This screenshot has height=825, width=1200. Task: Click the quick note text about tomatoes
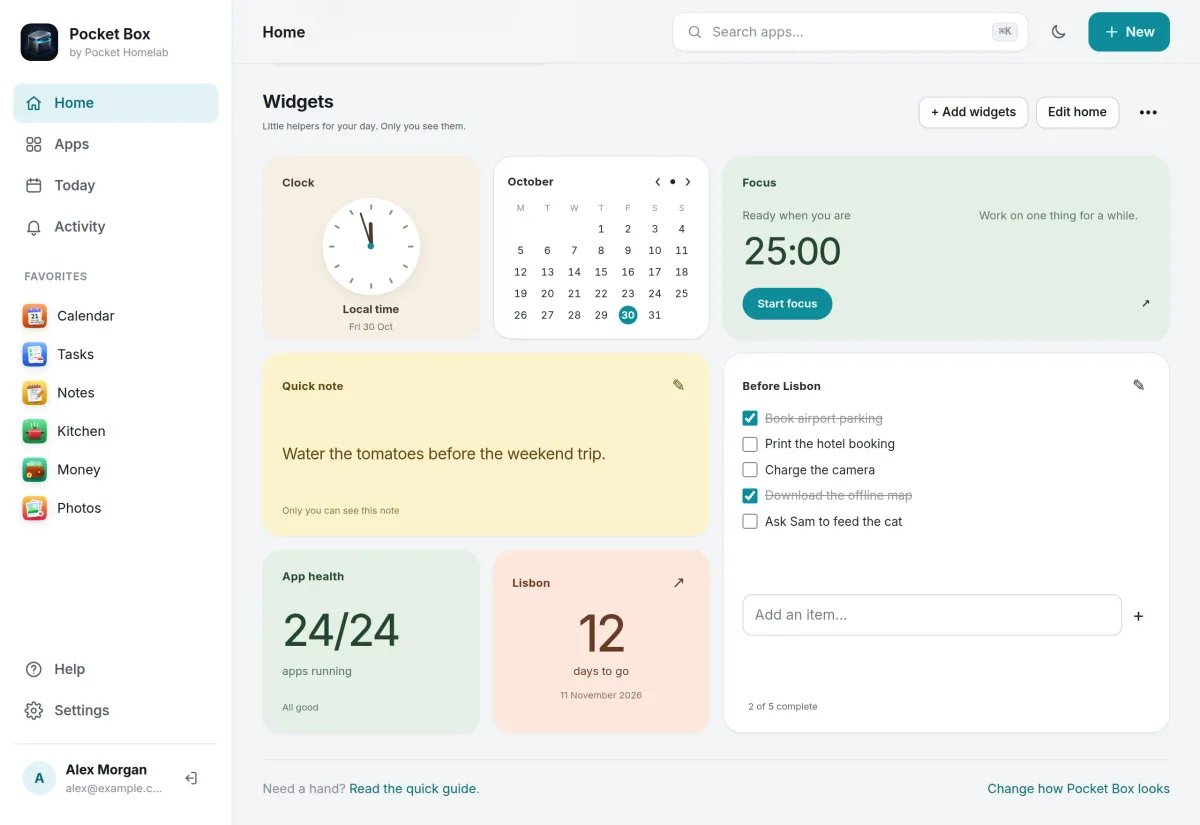click(x=444, y=454)
